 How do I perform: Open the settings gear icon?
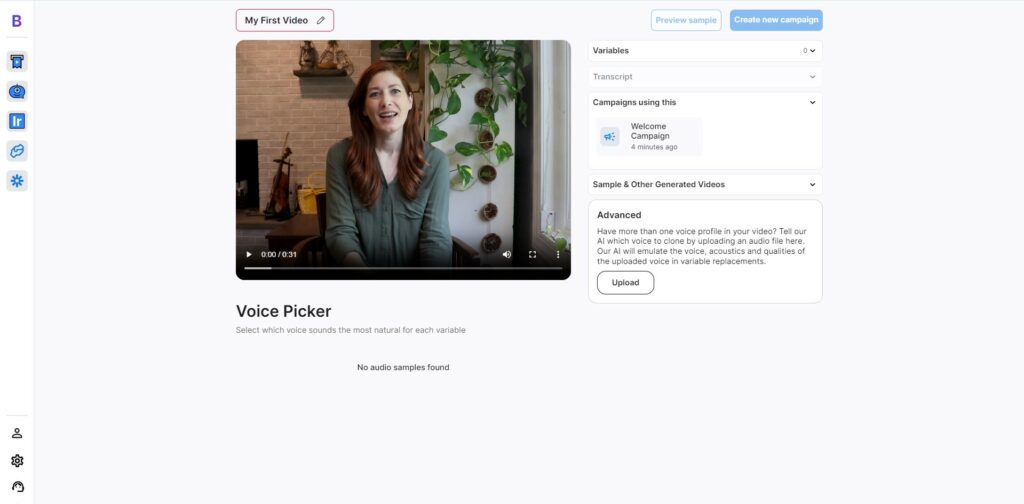[x=17, y=461]
